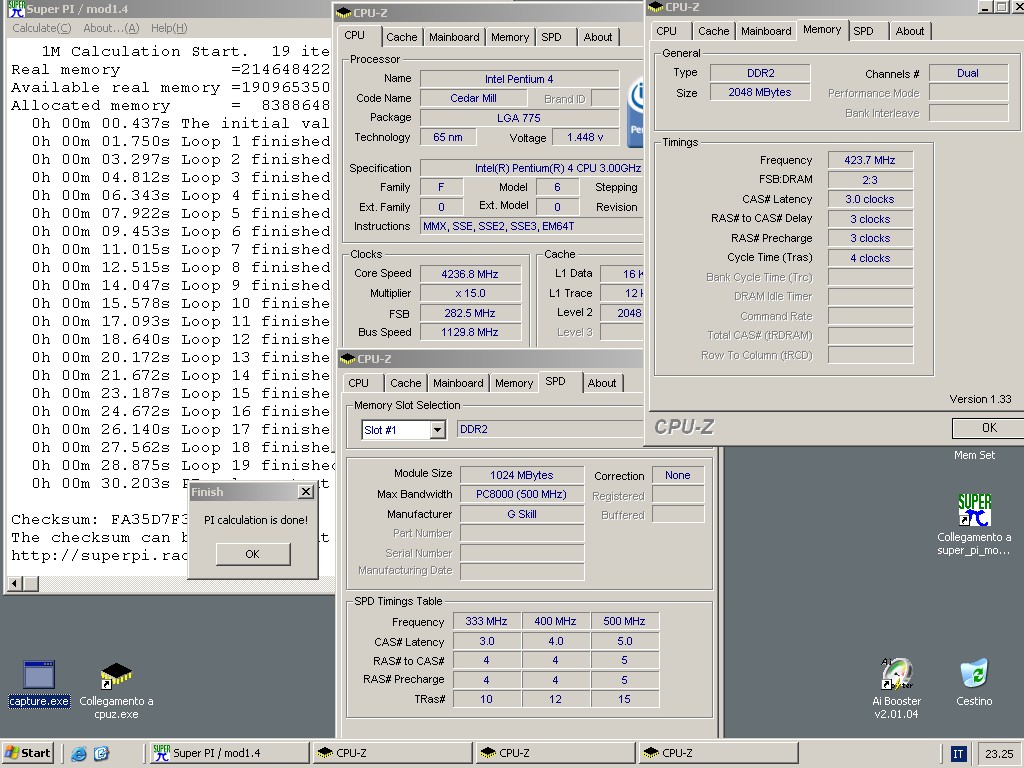This screenshot has height=768, width=1024.
Task: Switch to the second CPU-Z taskbar button
Action: point(554,753)
